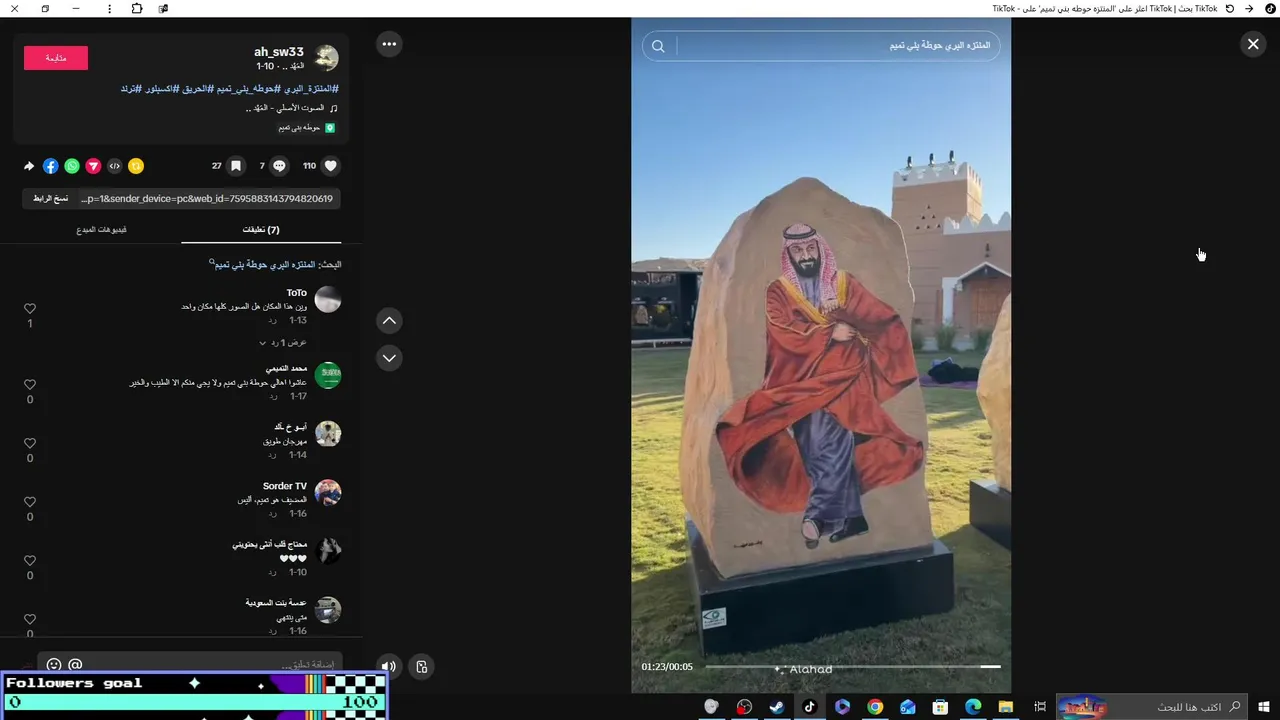Reload the page in browser

(1230, 8)
